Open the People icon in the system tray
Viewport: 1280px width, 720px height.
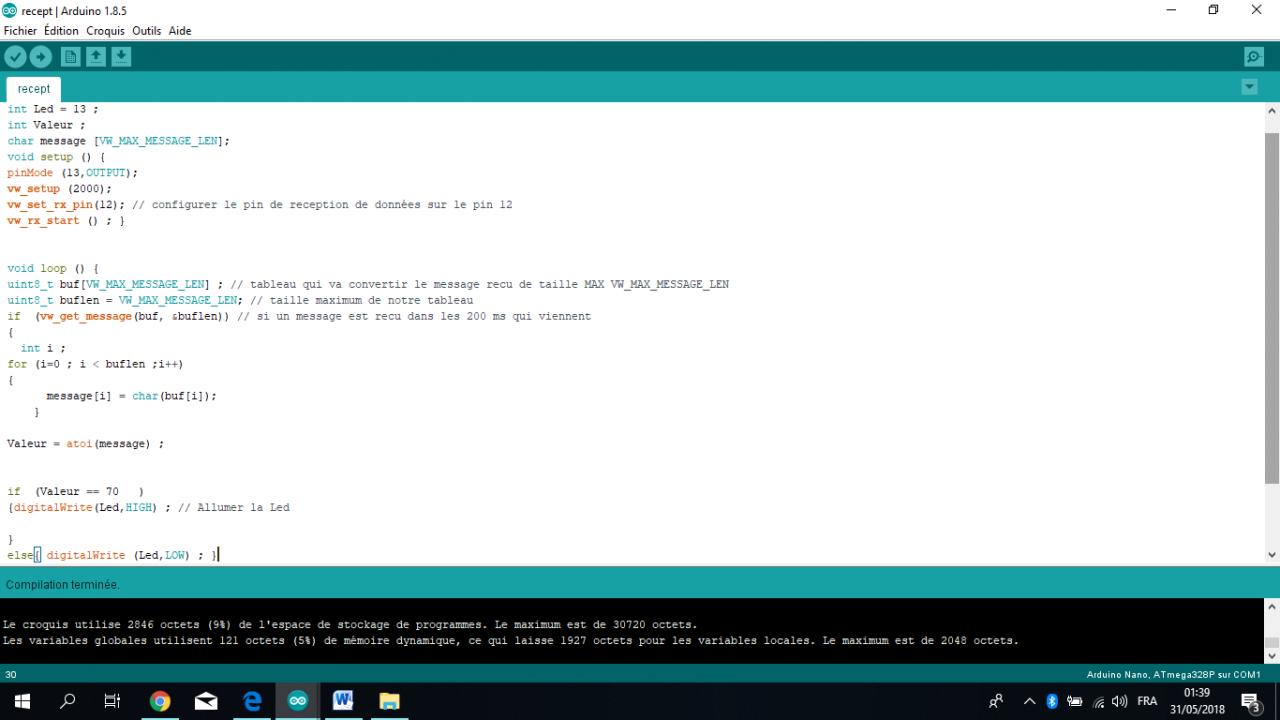point(996,701)
